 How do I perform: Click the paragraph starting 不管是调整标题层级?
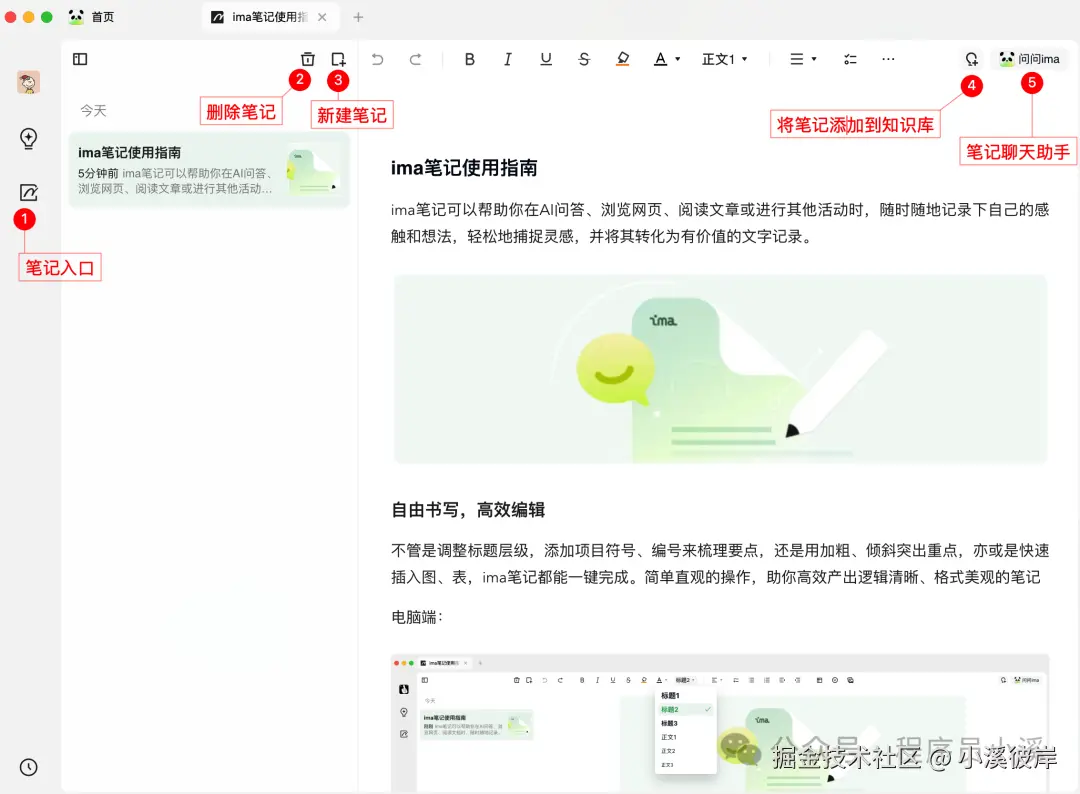pos(720,563)
